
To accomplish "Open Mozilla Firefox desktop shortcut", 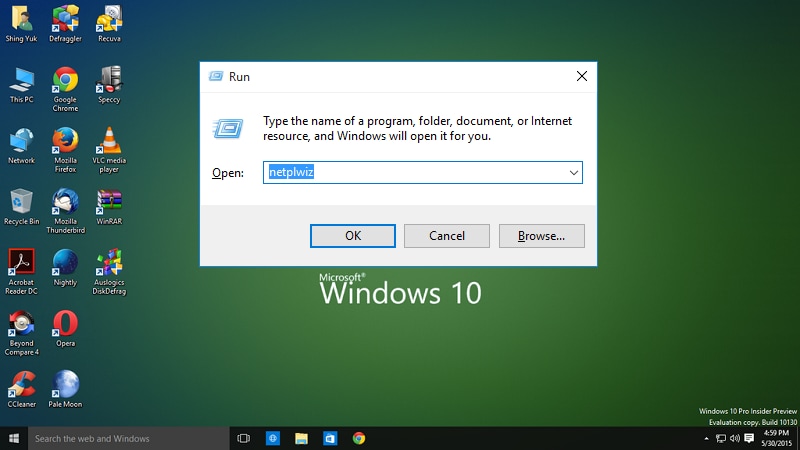I will click(x=65, y=150).
